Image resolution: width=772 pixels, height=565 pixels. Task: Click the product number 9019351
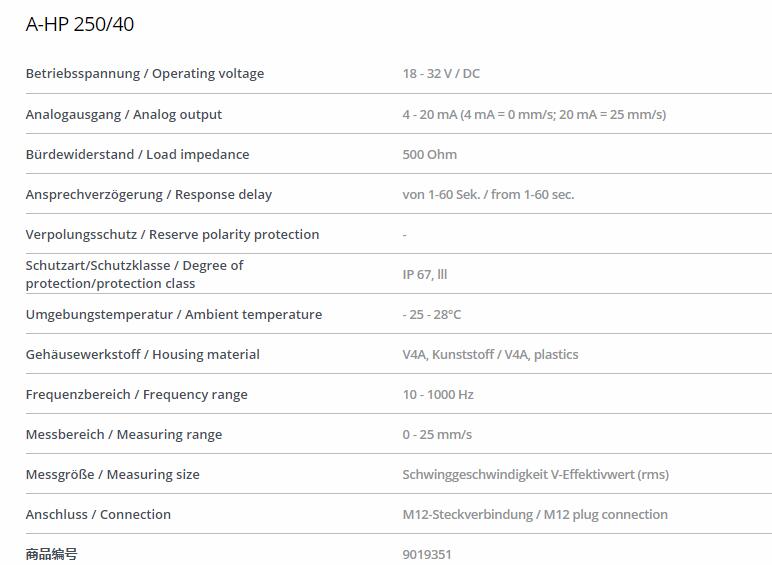[427, 555]
